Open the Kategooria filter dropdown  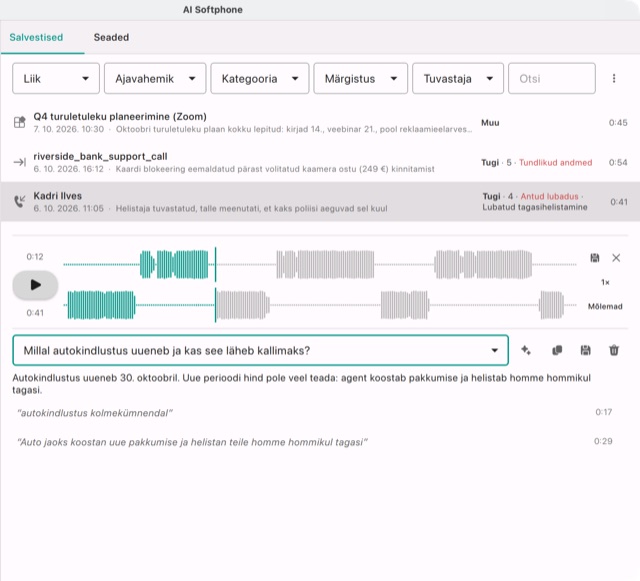point(260,78)
